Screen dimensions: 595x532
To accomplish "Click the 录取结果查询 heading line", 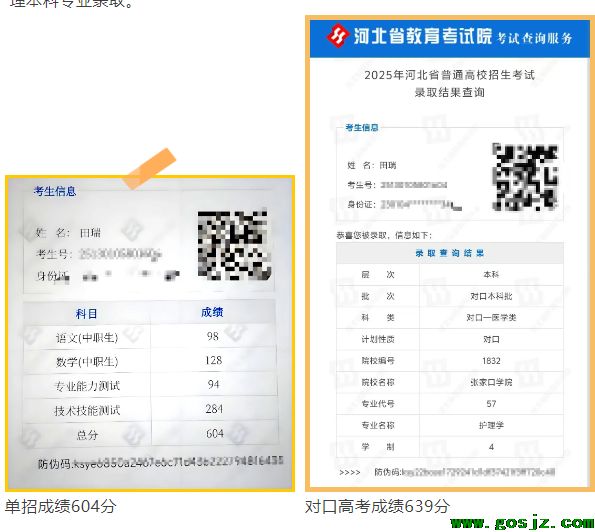I will click(x=450, y=92).
